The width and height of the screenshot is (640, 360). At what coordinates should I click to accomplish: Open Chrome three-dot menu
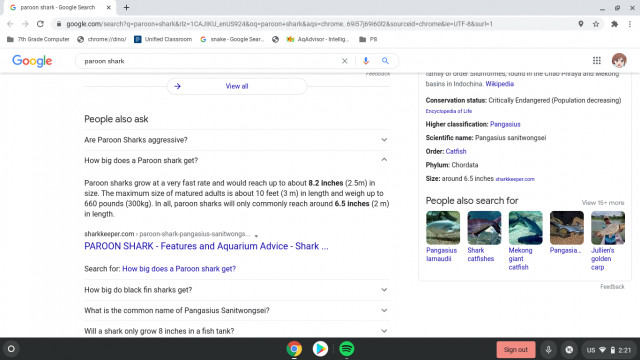(x=630, y=24)
